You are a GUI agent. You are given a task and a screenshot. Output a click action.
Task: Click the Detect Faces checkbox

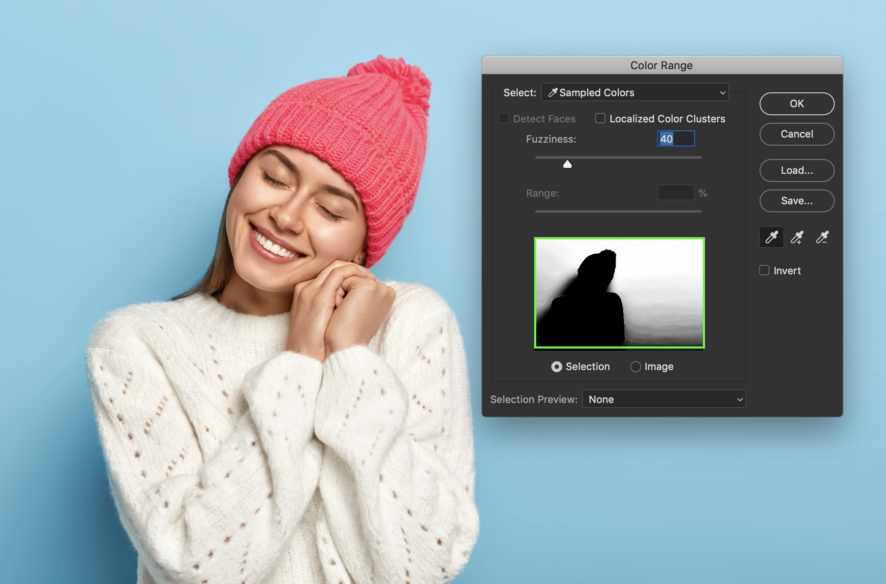503,118
